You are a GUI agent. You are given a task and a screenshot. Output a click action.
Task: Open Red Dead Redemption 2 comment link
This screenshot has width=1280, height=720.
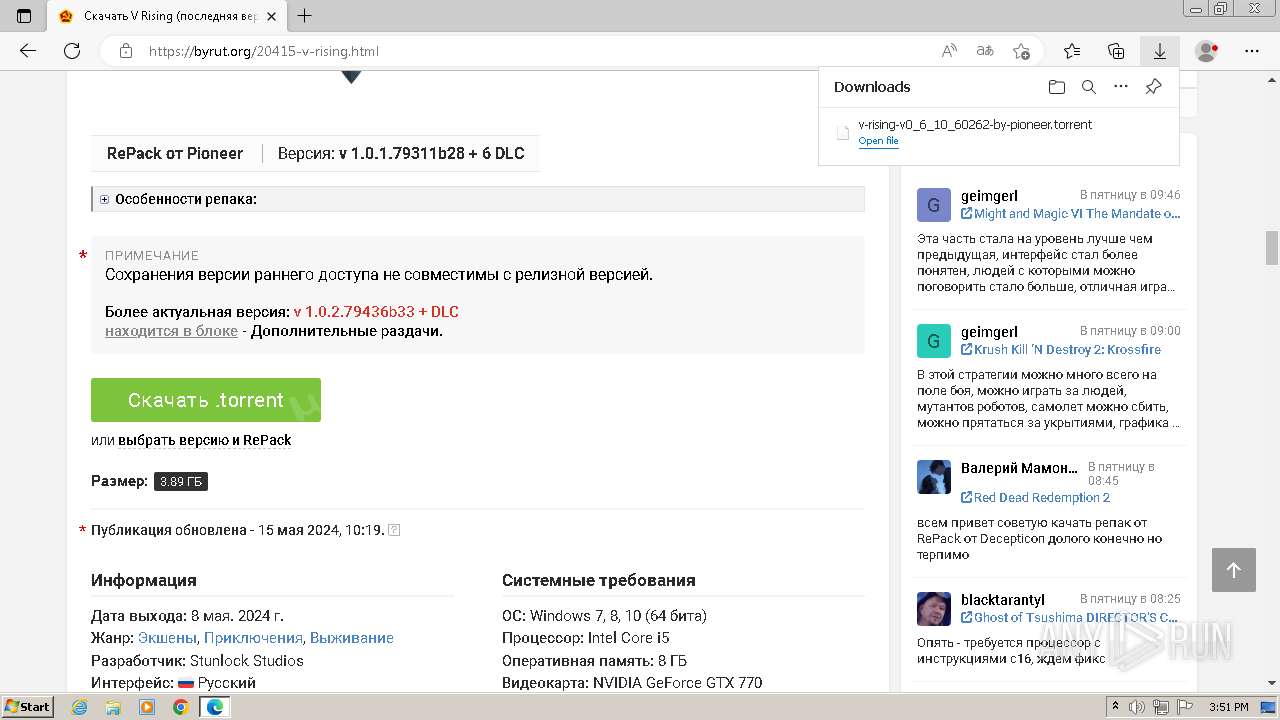(x=1035, y=497)
